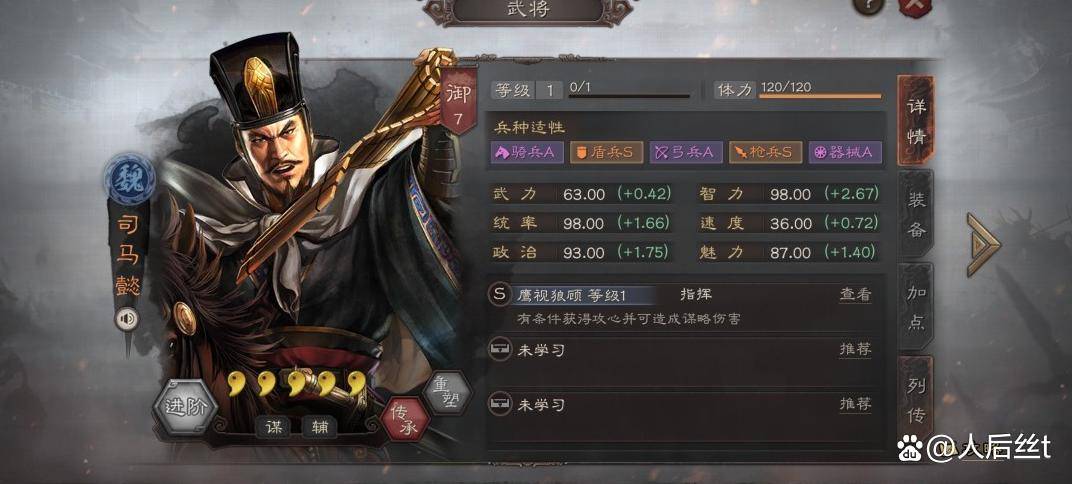Screen dimensions: 1072x484
Task: Open the 加点 tab
Action: pyautogui.click(x=916, y=308)
